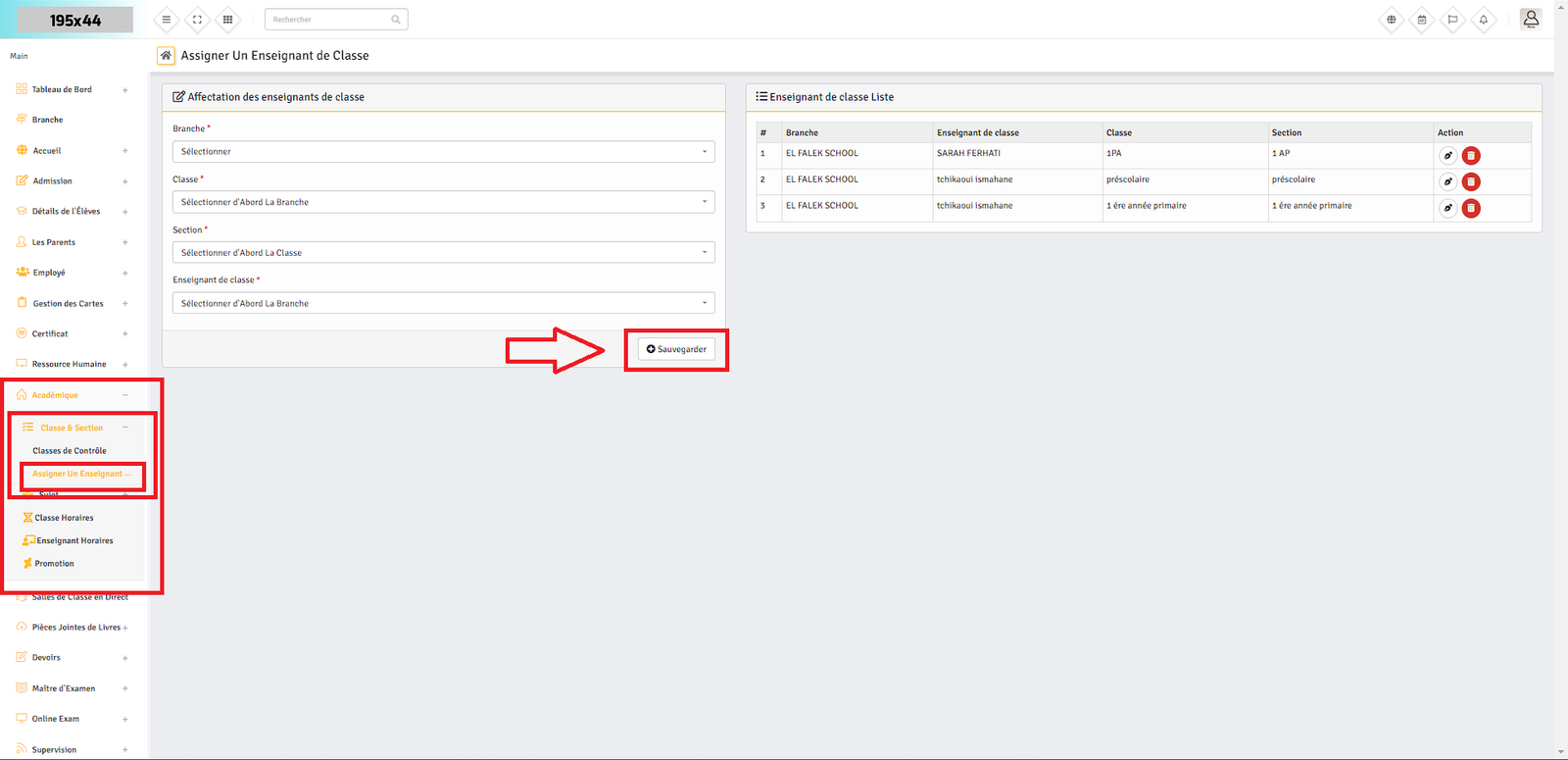1568x760 pixels.
Task: Open the Section dropdown
Action: (443, 253)
